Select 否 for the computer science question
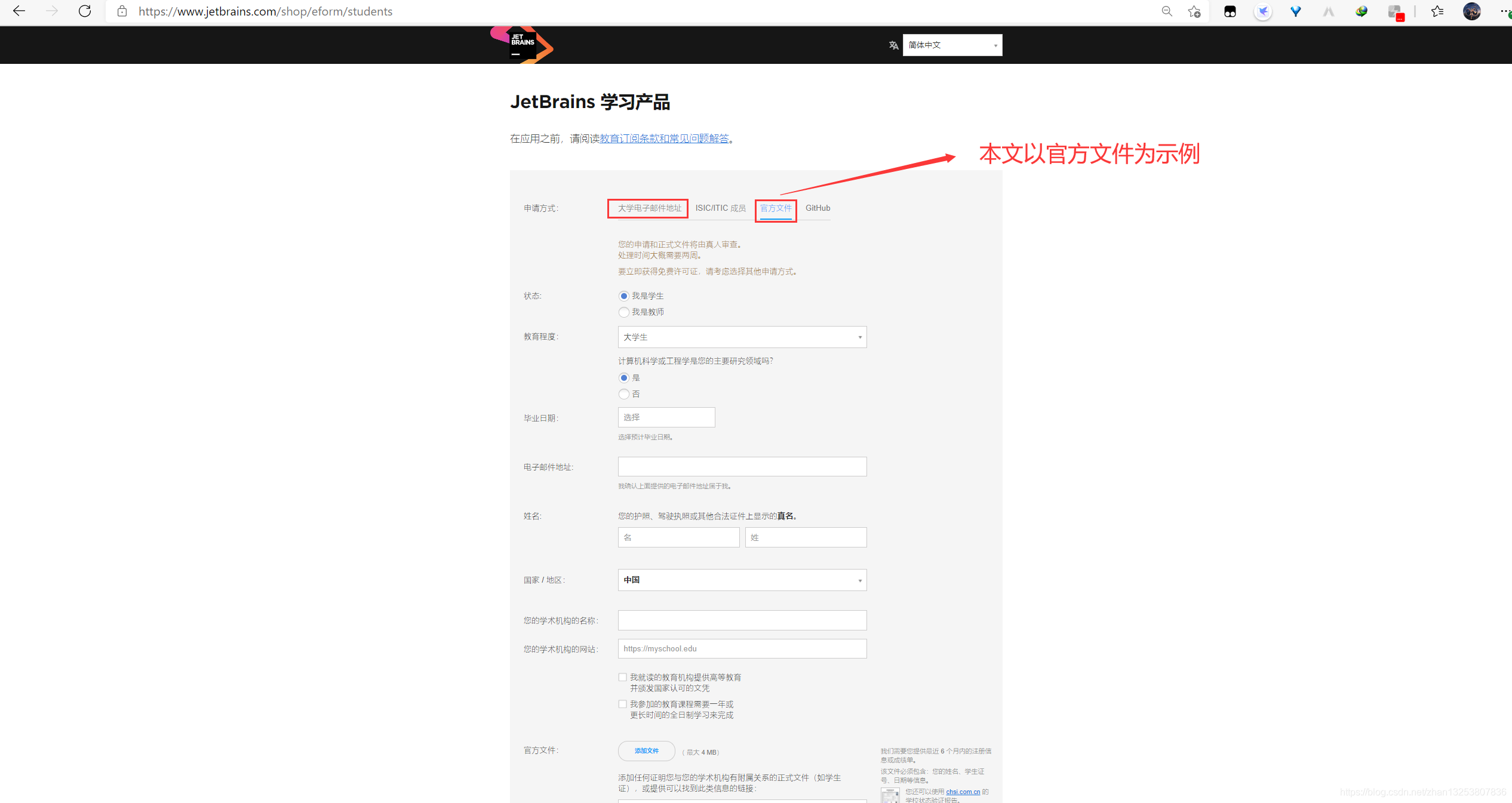Image resolution: width=1512 pixels, height=803 pixels. (623, 394)
